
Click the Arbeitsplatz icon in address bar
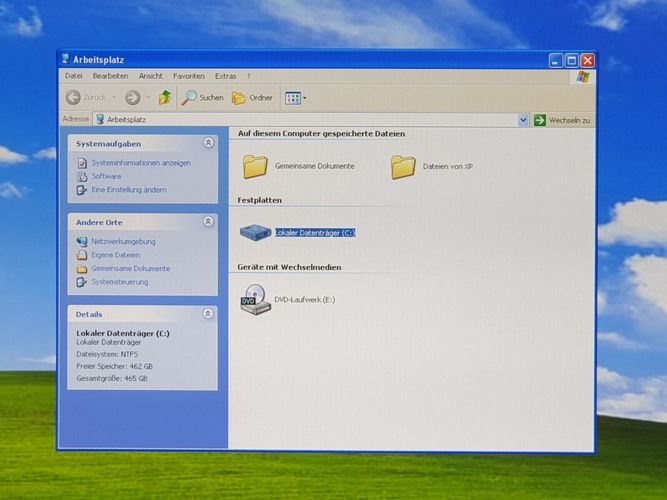point(100,119)
